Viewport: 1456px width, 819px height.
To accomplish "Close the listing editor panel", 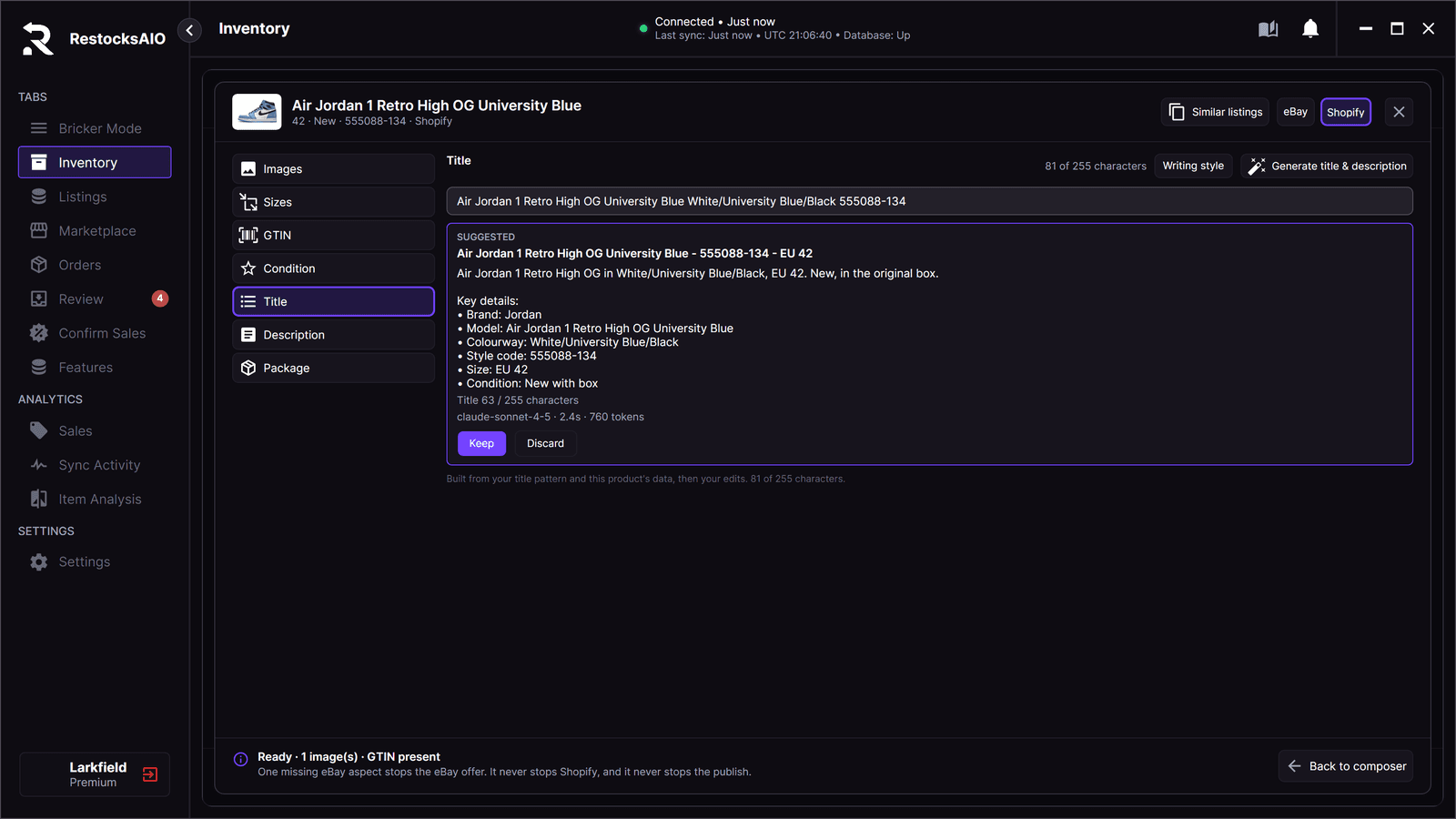I will click(1399, 112).
